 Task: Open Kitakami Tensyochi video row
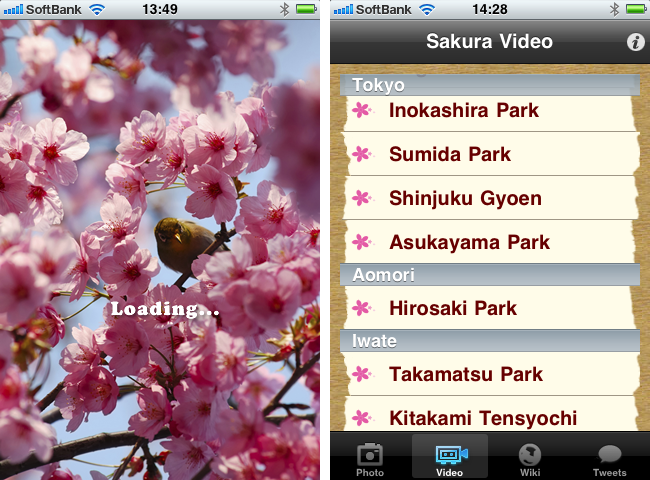pos(489,414)
